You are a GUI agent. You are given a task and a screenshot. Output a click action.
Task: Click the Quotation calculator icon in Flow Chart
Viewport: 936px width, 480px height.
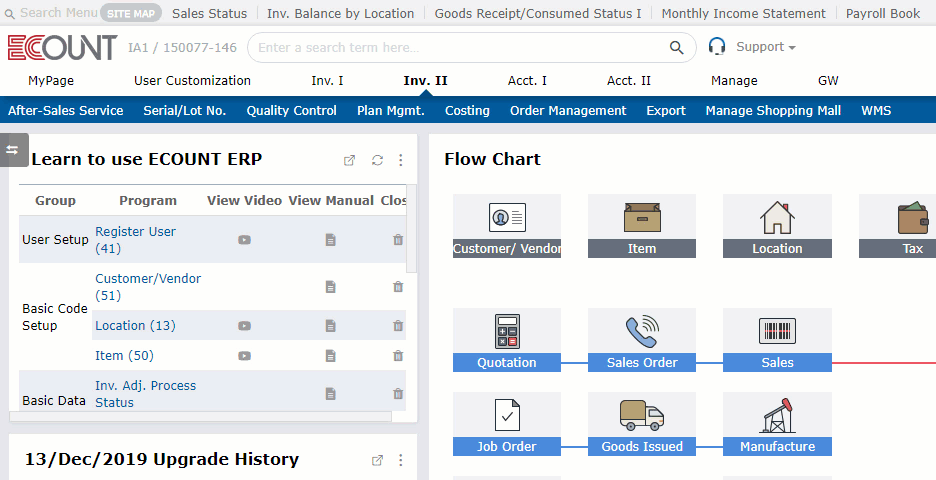click(x=507, y=331)
